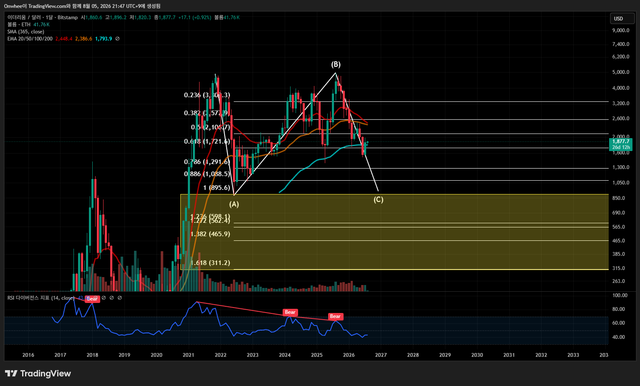Click the RSI 40.00 scale label
The image size is (640, 386).
click(619, 337)
